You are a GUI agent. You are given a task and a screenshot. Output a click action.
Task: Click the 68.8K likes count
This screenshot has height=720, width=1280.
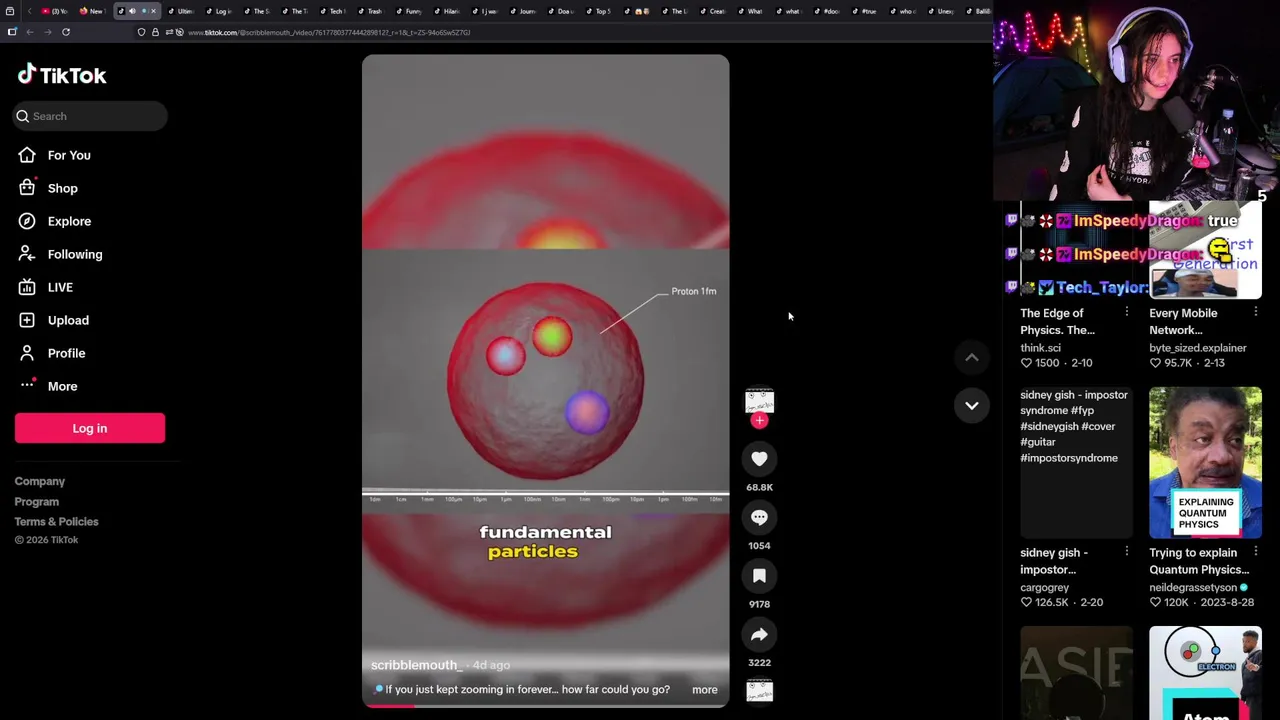tap(759, 487)
